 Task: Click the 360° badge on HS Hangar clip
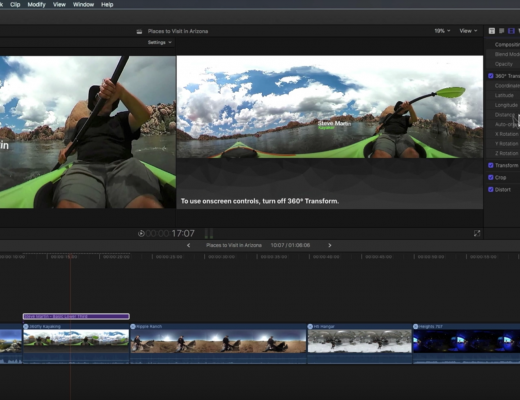click(x=310, y=326)
